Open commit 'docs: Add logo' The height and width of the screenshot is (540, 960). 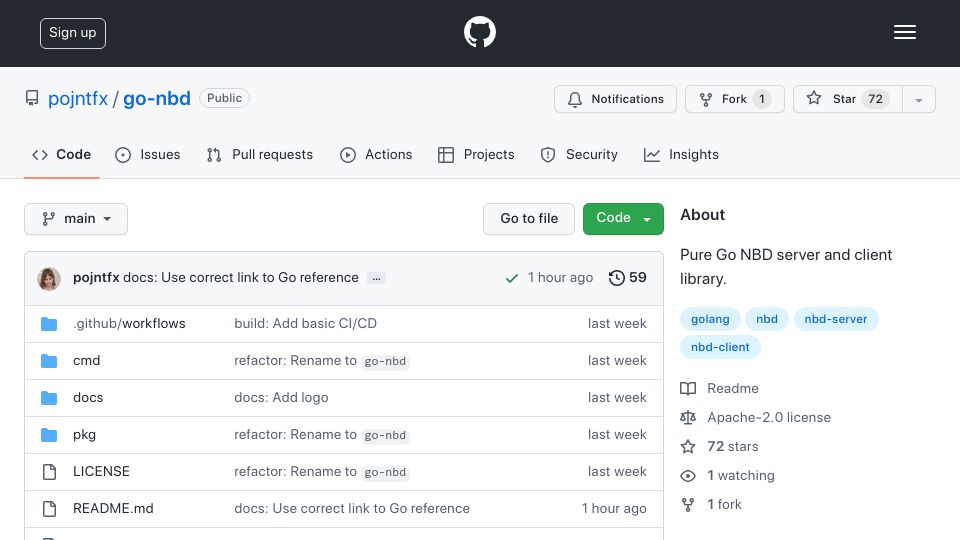tap(281, 398)
